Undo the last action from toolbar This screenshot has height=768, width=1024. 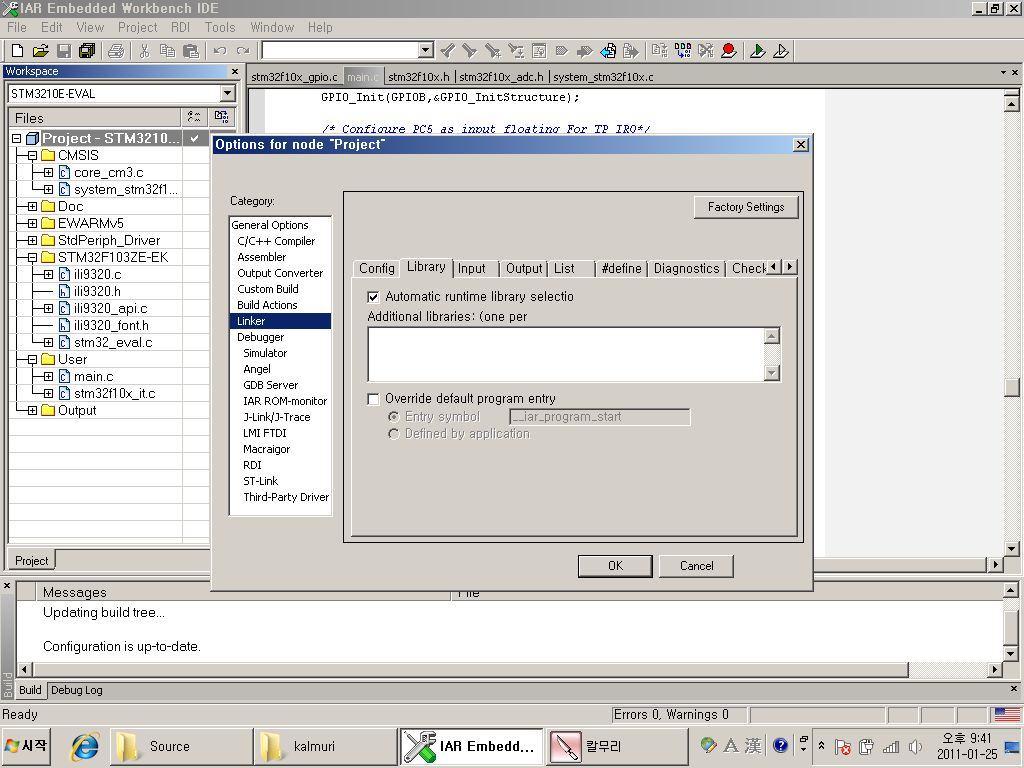(219, 50)
